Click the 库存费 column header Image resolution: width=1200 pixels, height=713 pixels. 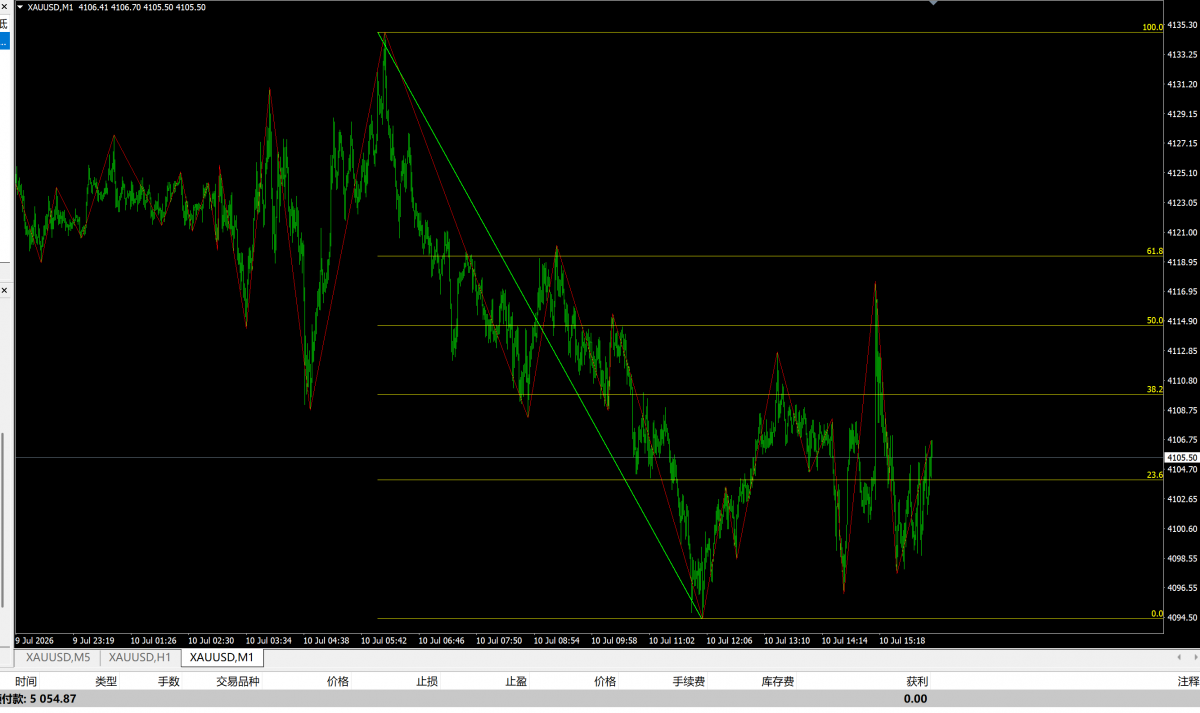[x=778, y=682]
